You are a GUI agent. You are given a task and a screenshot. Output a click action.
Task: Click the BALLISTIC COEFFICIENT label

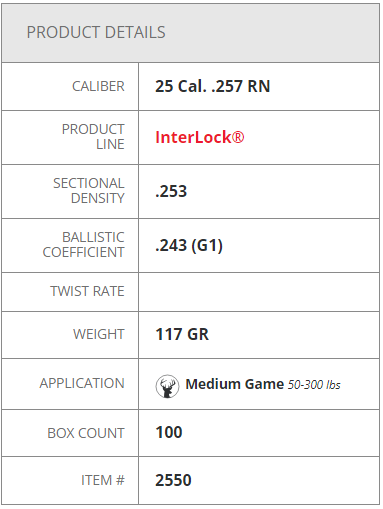84,245
